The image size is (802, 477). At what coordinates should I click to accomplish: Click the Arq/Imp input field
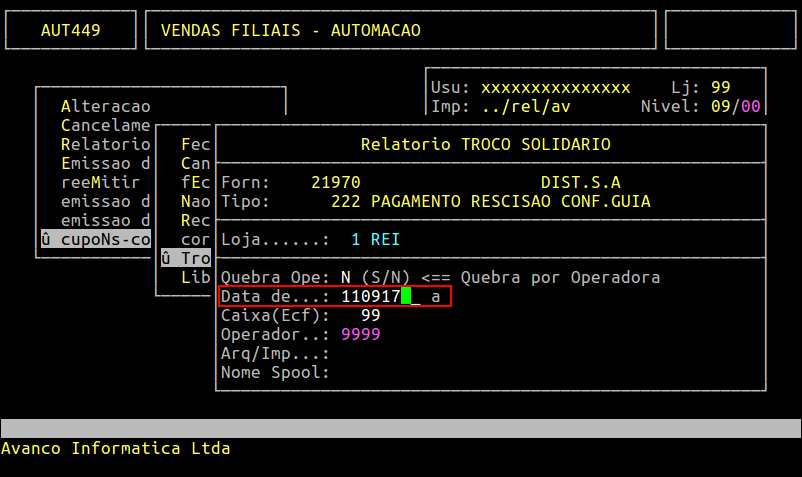400,354
